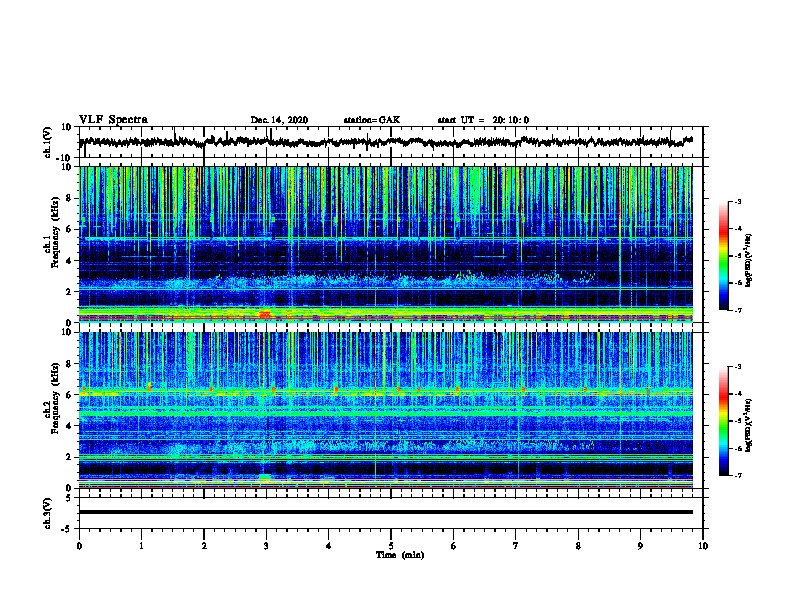Image resolution: width=792 pixels, height=612 pixels.
Task: Click the "-5" tick label on ch.3(V) axis
Action: click(67, 529)
